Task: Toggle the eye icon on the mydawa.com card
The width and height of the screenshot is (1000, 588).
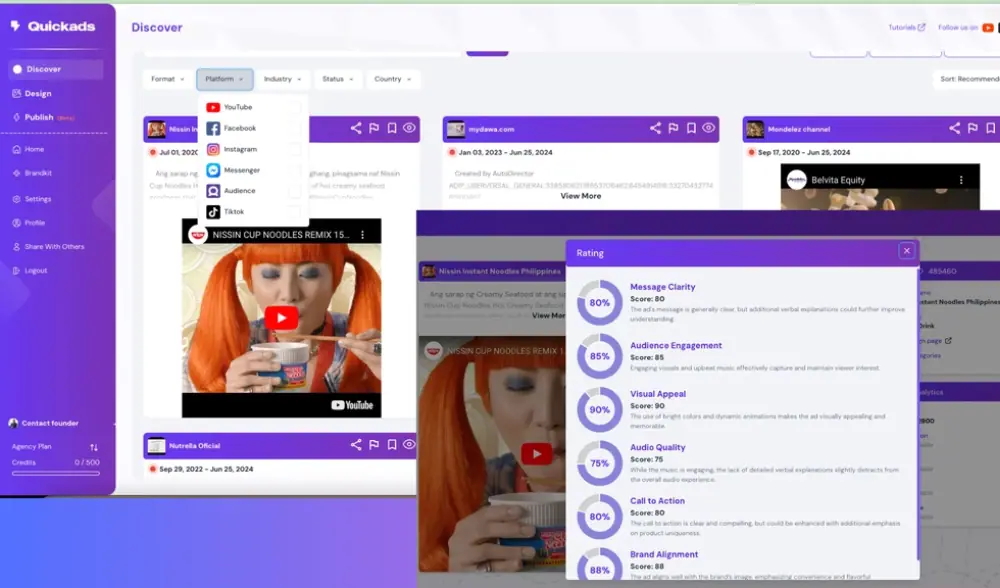Action: [708, 128]
